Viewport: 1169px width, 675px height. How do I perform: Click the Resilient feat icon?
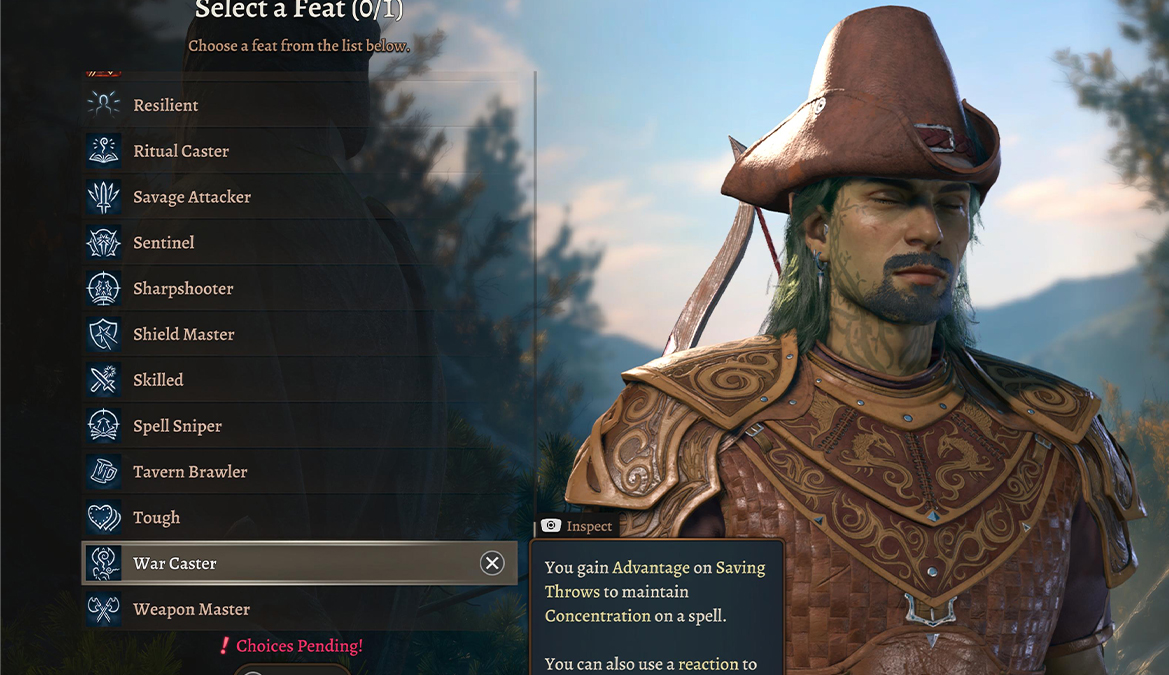tap(104, 105)
